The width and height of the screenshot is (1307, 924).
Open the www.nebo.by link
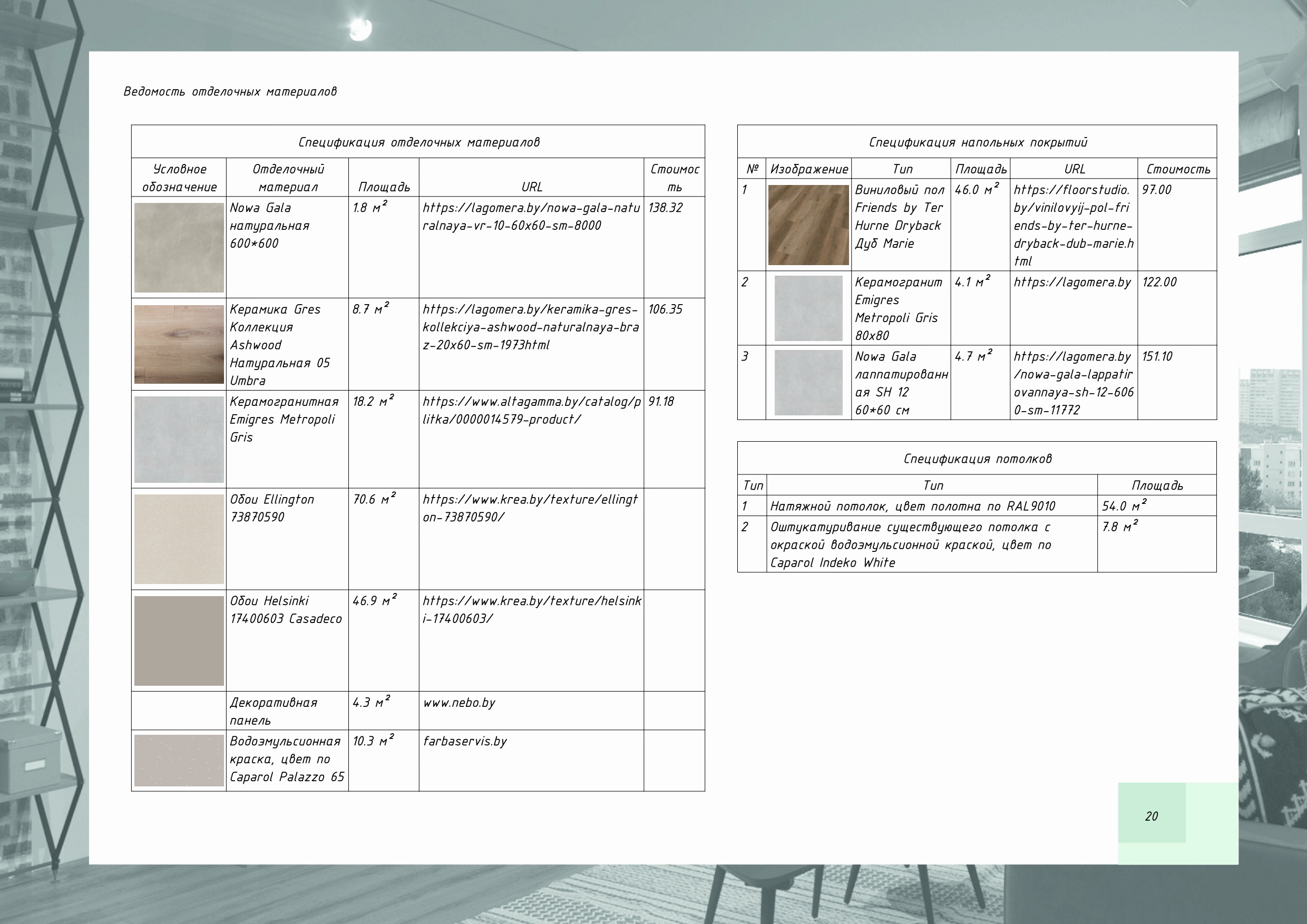coord(459,702)
